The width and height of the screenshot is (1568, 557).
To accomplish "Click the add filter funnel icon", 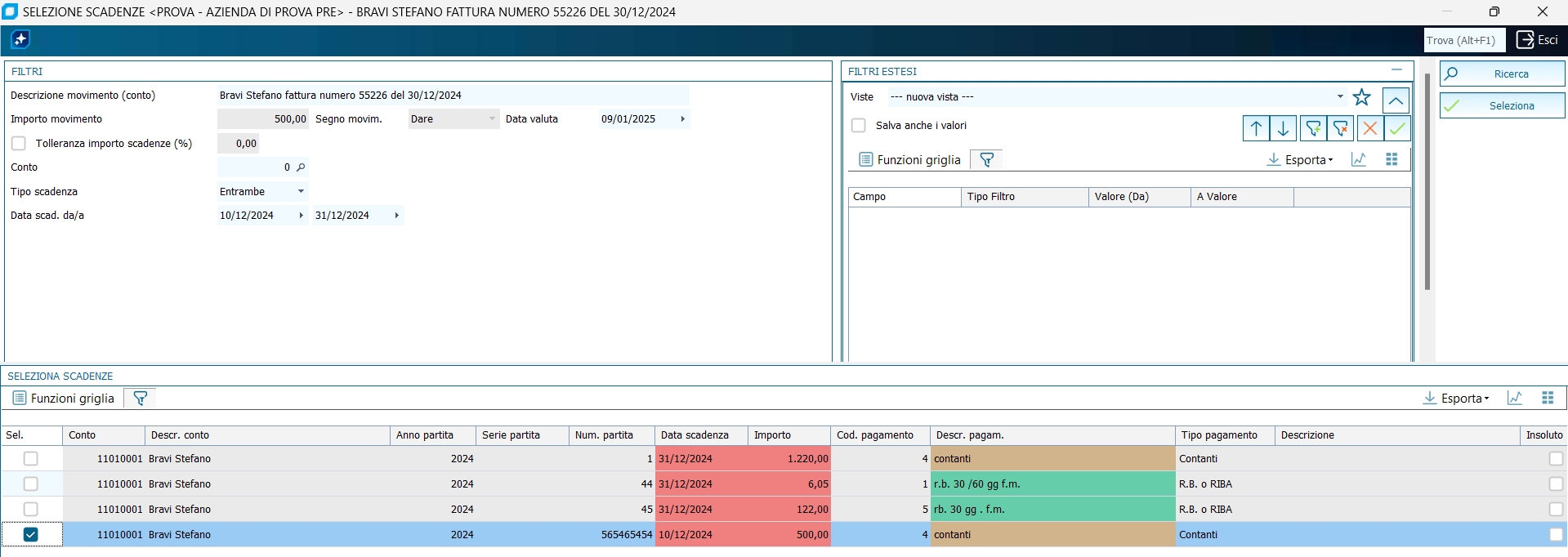I will 1313,129.
